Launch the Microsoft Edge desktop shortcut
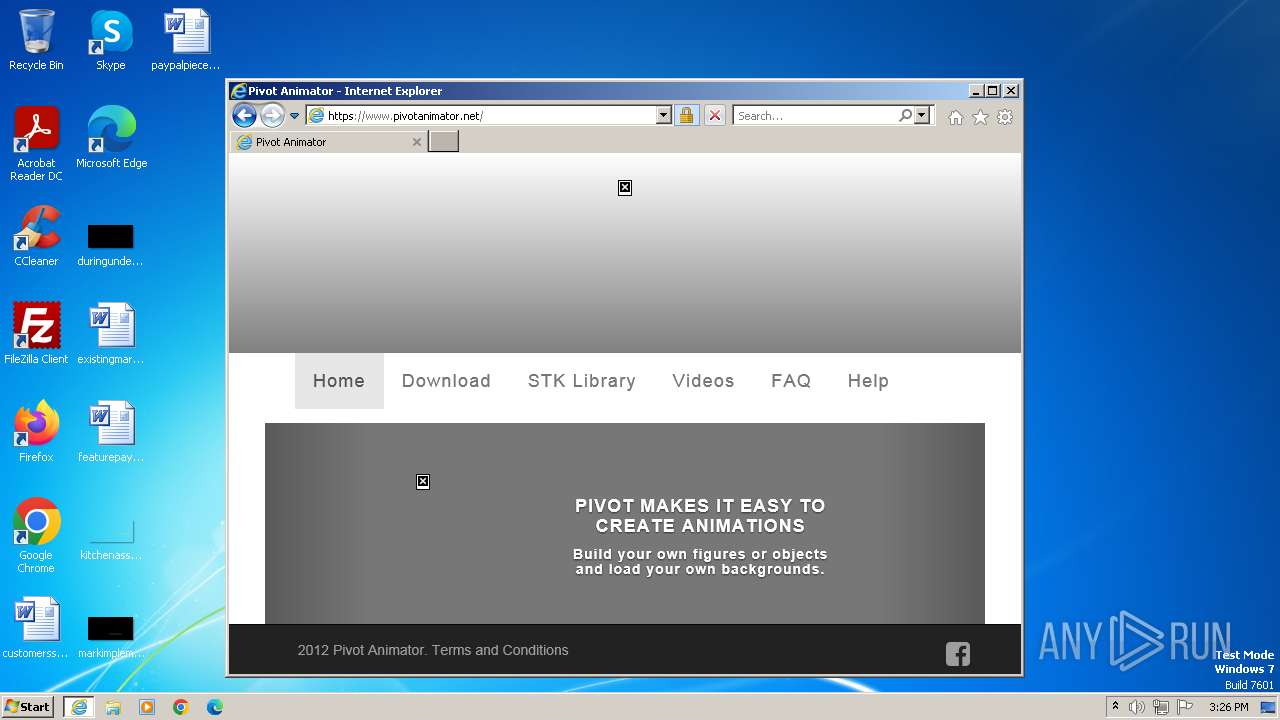 (111, 139)
